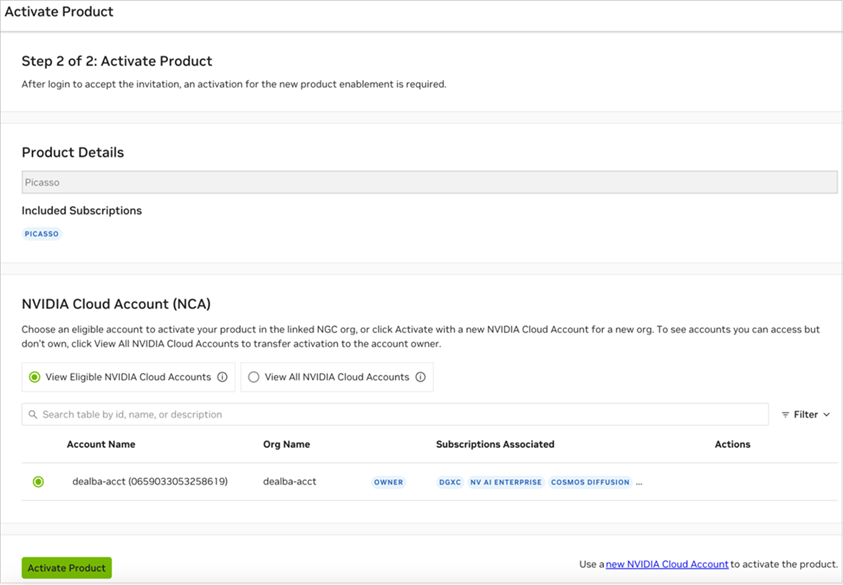Click the dealba-acct org name cell
This screenshot has height=585, width=843.
(290, 481)
